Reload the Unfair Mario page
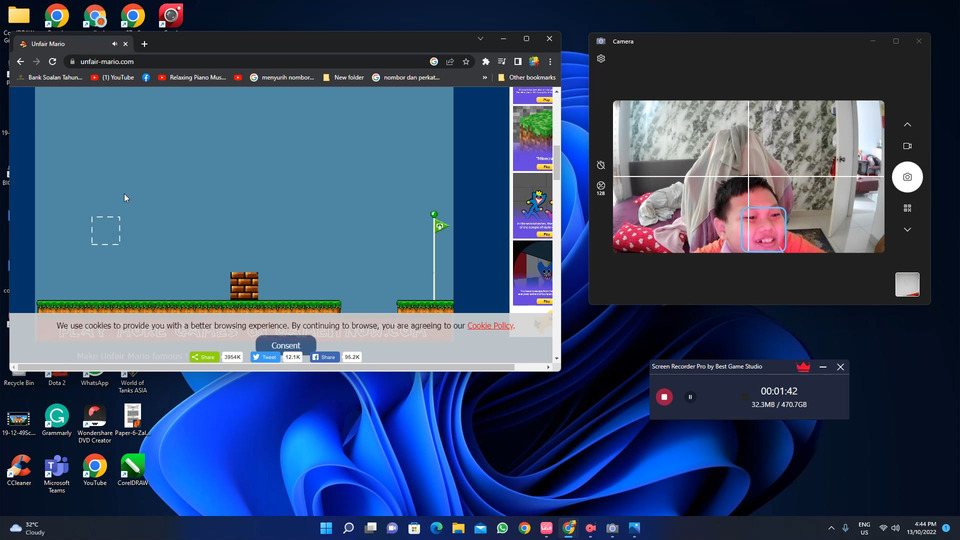This screenshot has width=960, height=540. click(53, 61)
